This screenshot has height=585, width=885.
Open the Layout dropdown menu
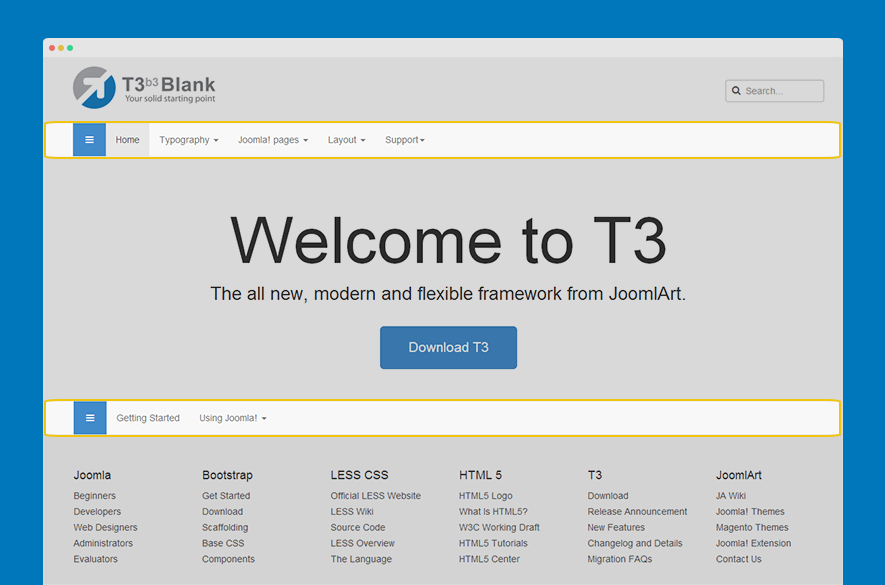coord(346,140)
